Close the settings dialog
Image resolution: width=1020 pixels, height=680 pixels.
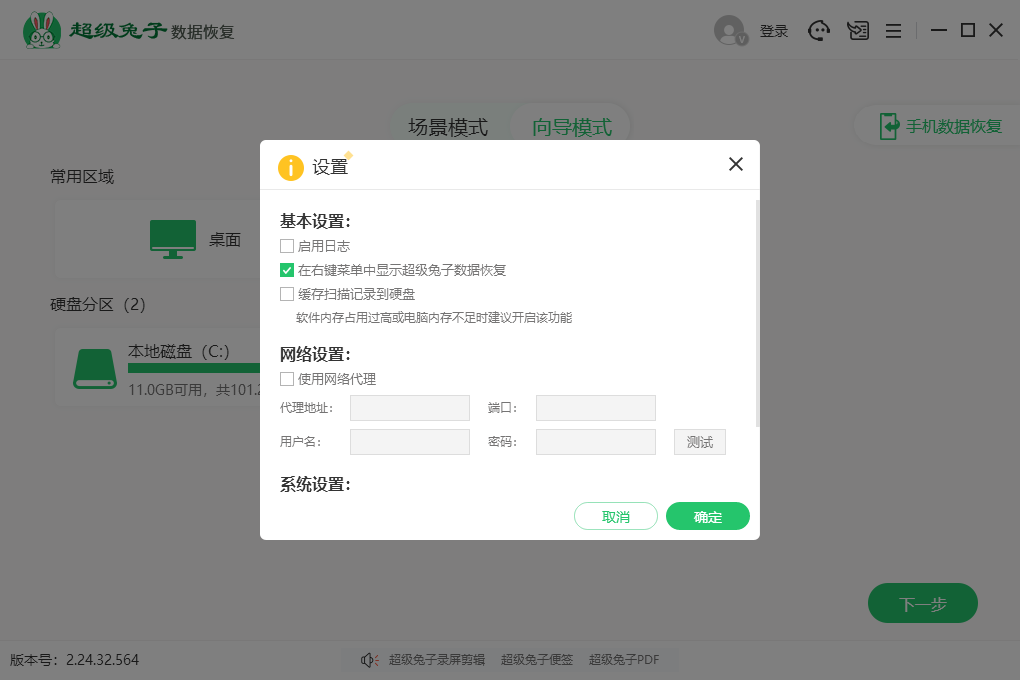click(736, 164)
